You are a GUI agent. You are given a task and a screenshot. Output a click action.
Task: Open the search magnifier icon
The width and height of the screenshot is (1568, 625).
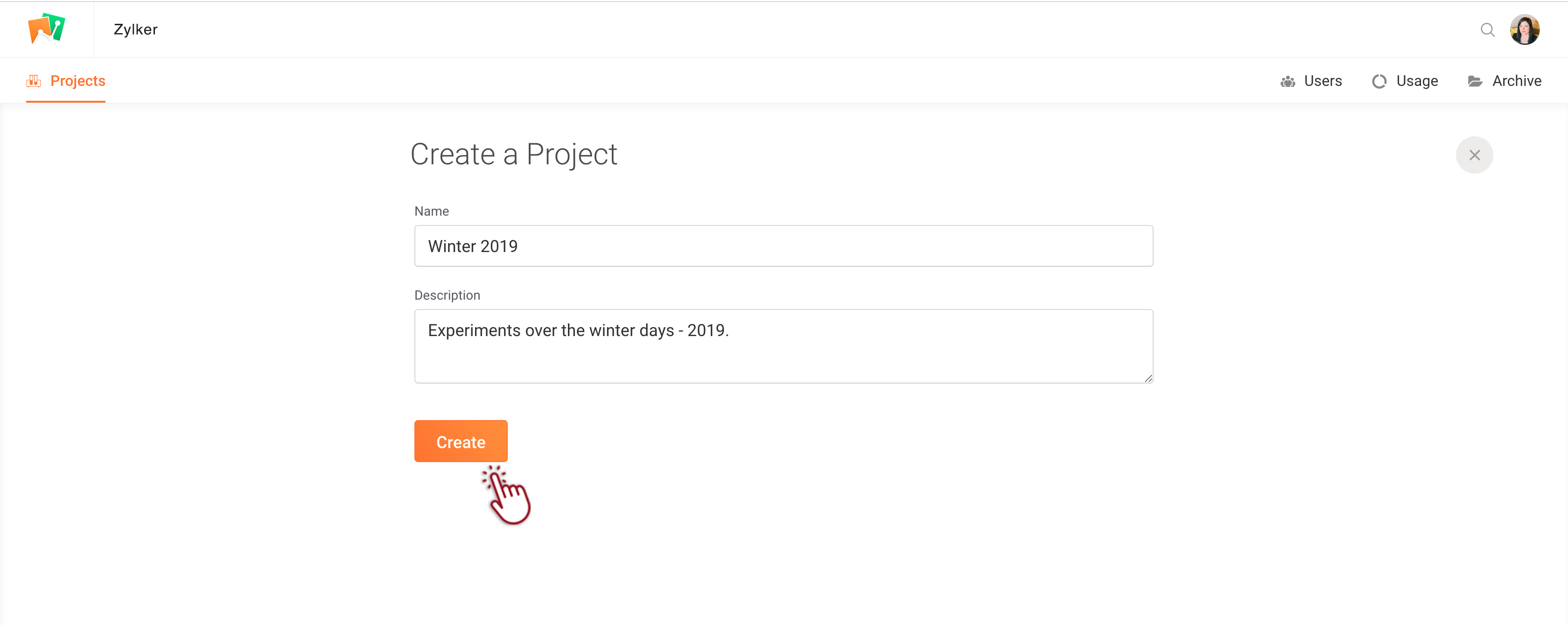(x=1487, y=30)
